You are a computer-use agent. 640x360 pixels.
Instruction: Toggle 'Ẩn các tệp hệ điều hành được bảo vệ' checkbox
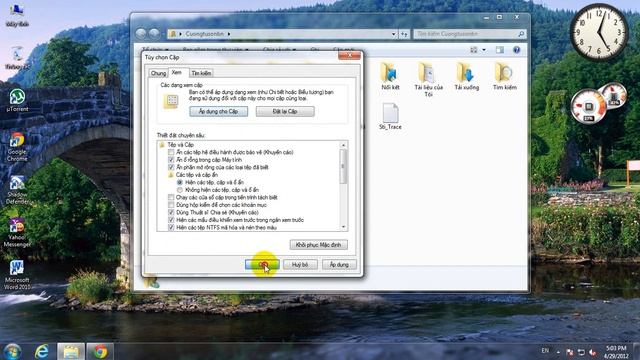click(x=171, y=152)
